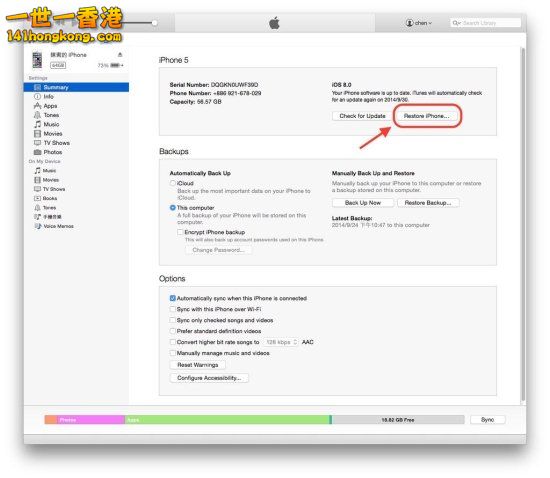550x478 pixels.
Task: Click the orange segment of the storage bar
Action: 51,420
